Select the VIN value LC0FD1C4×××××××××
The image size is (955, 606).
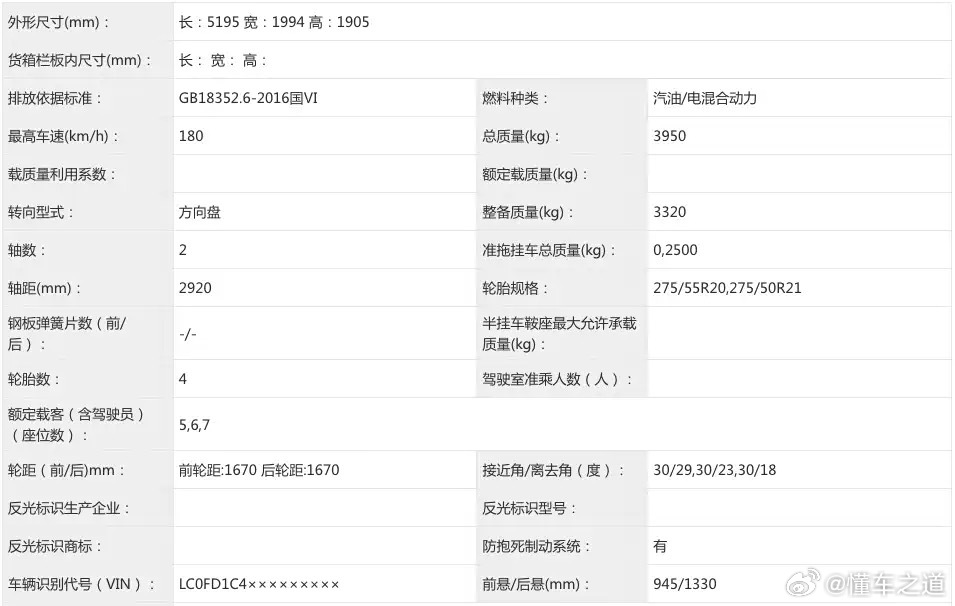coord(259,585)
